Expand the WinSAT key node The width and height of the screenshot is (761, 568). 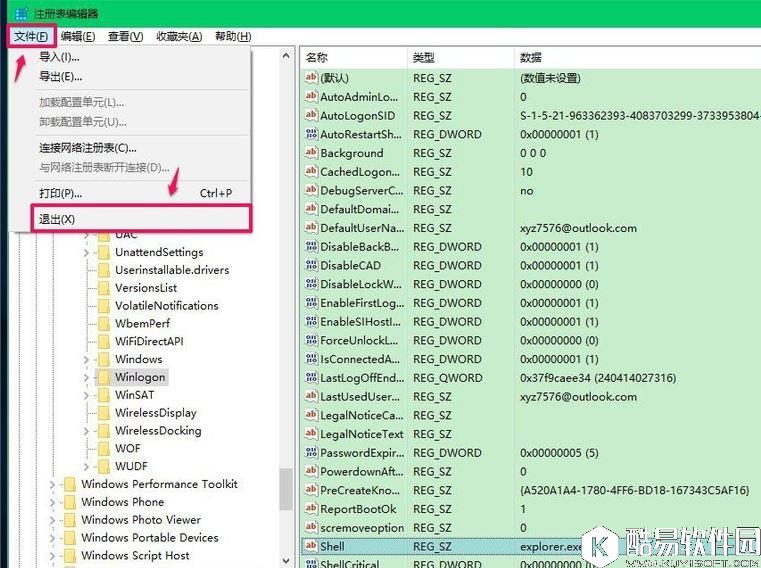86,395
